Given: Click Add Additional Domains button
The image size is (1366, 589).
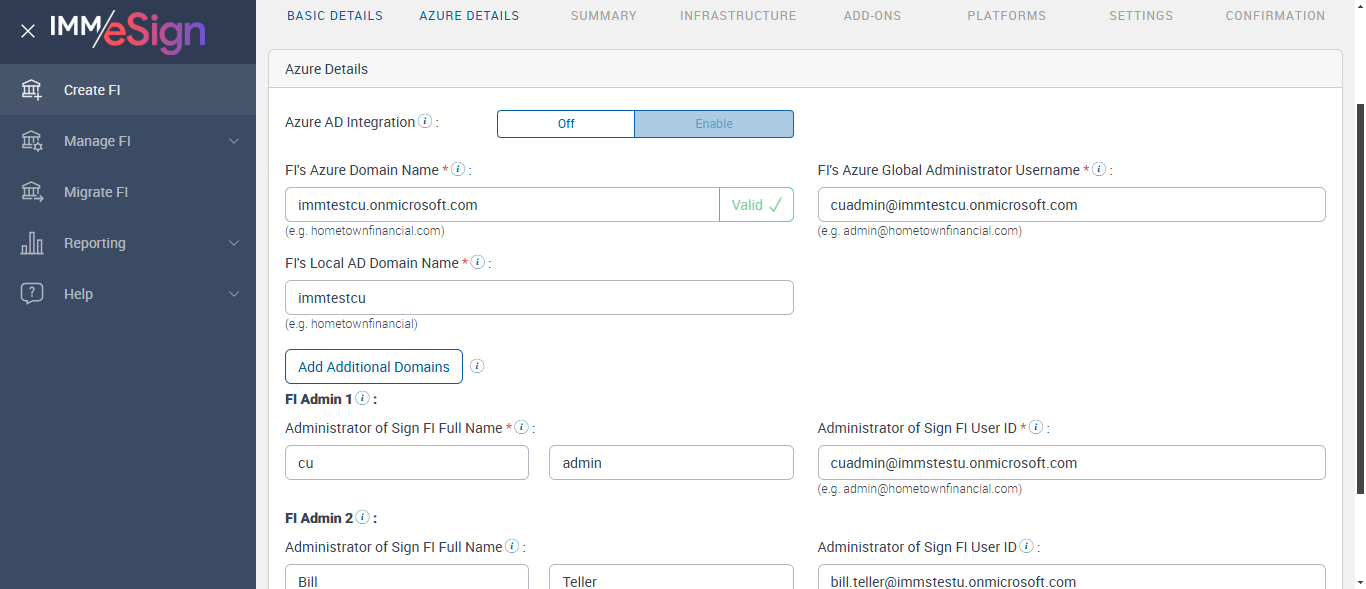Looking at the screenshot, I should click(374, 367).
